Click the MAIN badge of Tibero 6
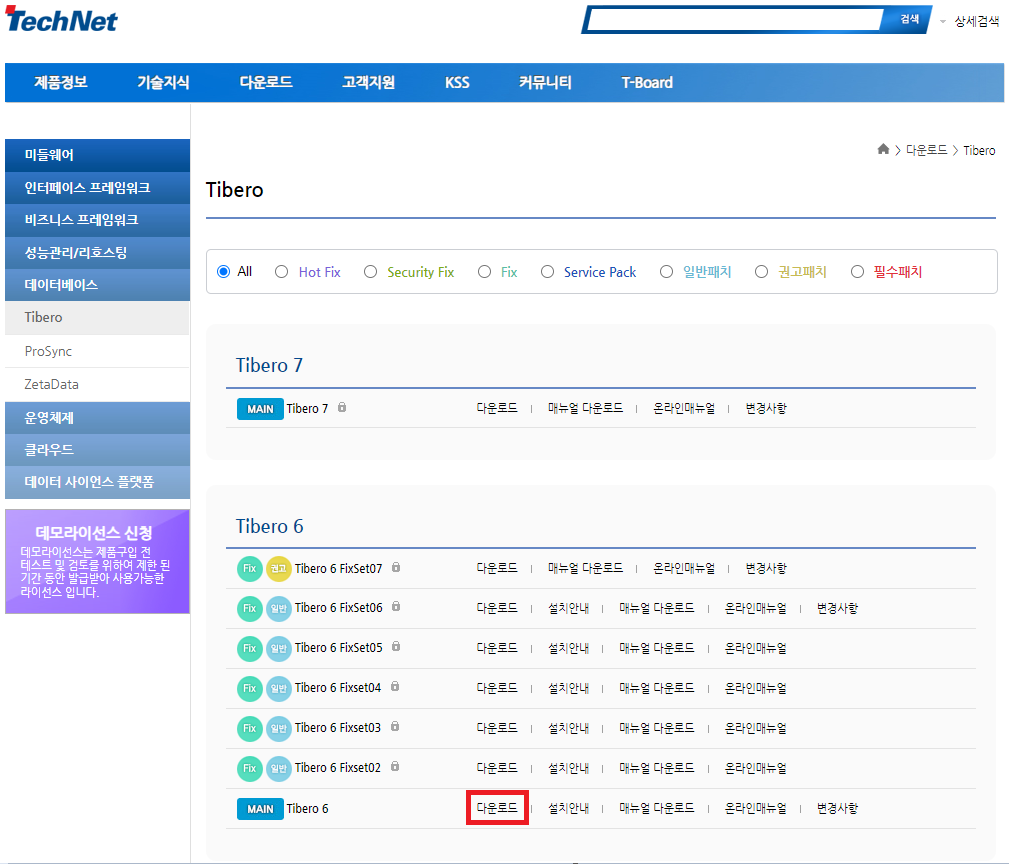 [x=260, y=809]
